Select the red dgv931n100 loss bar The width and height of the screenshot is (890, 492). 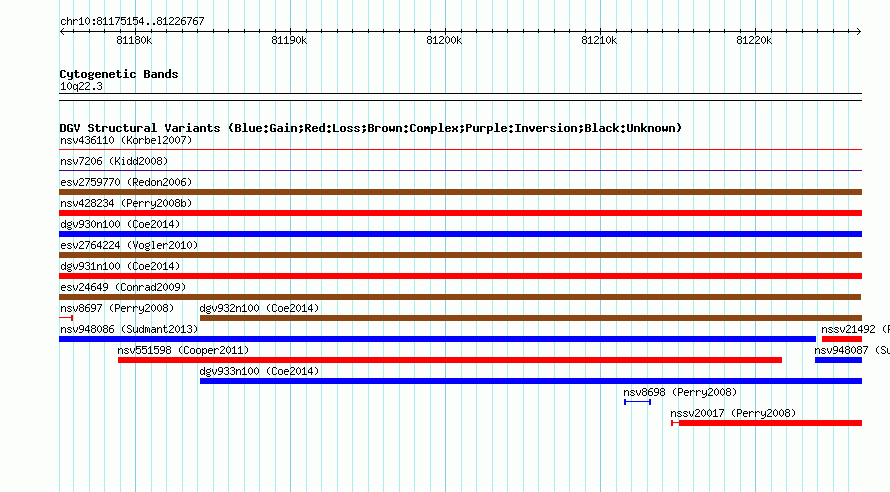coord(460,276)
